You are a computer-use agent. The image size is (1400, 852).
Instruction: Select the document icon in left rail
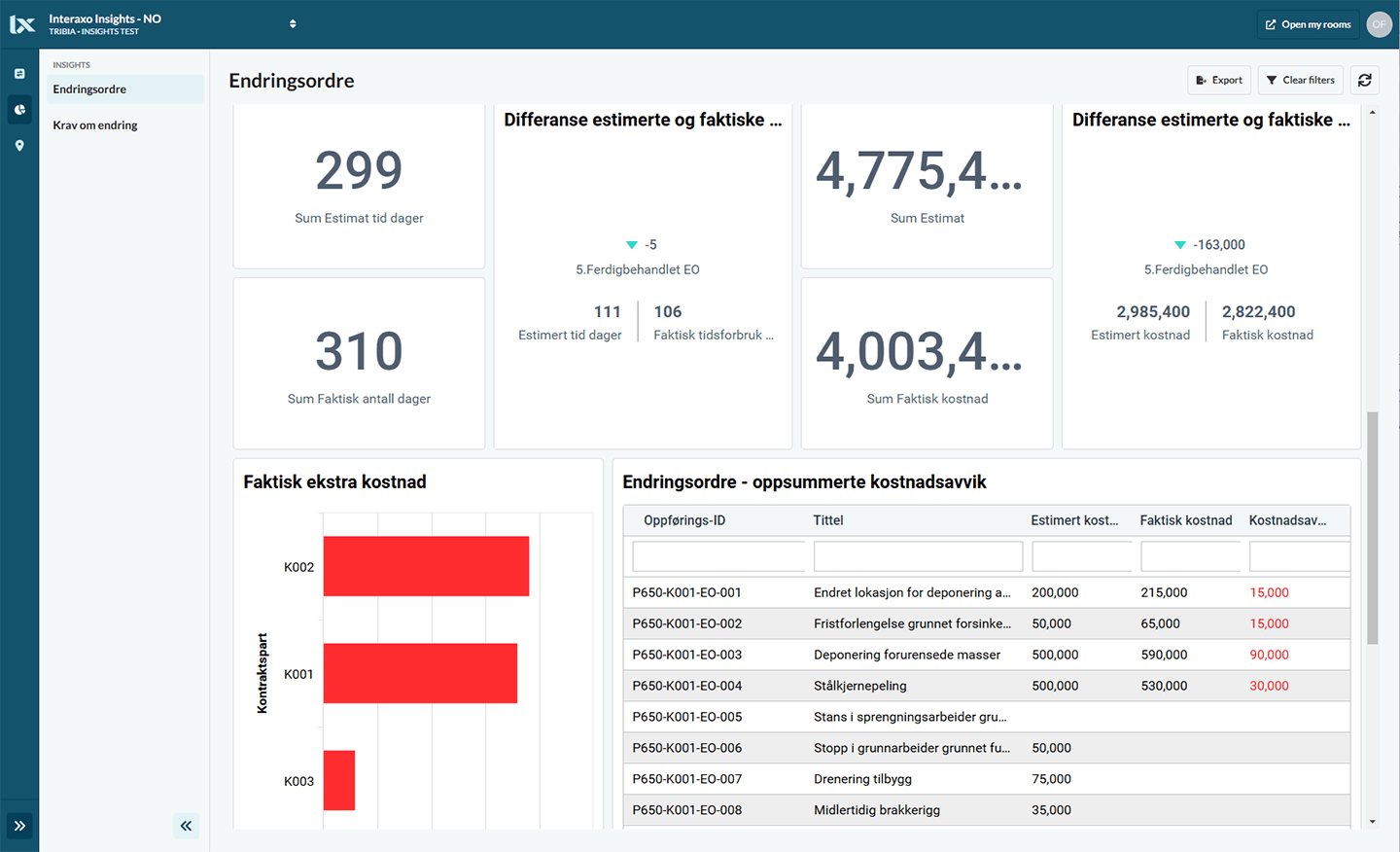(x=19, y=74)
